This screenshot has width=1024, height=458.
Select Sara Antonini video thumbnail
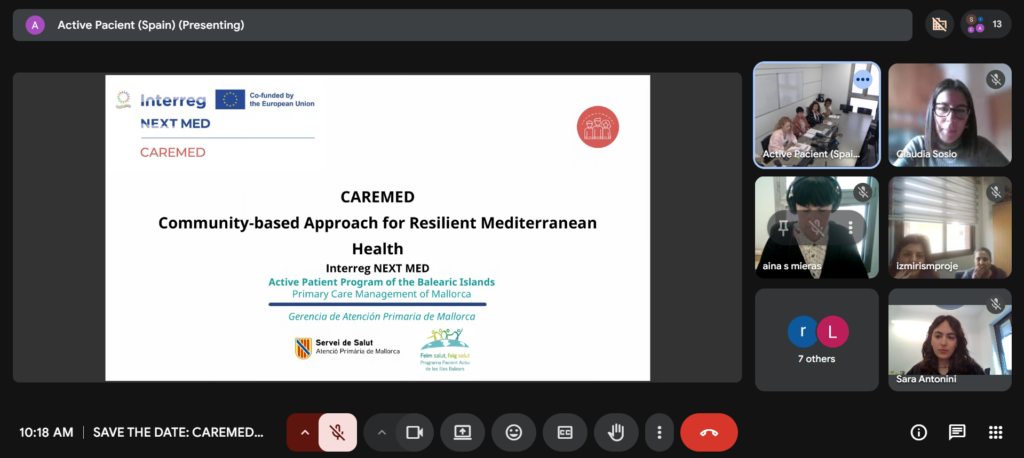[x=949, y=340]
